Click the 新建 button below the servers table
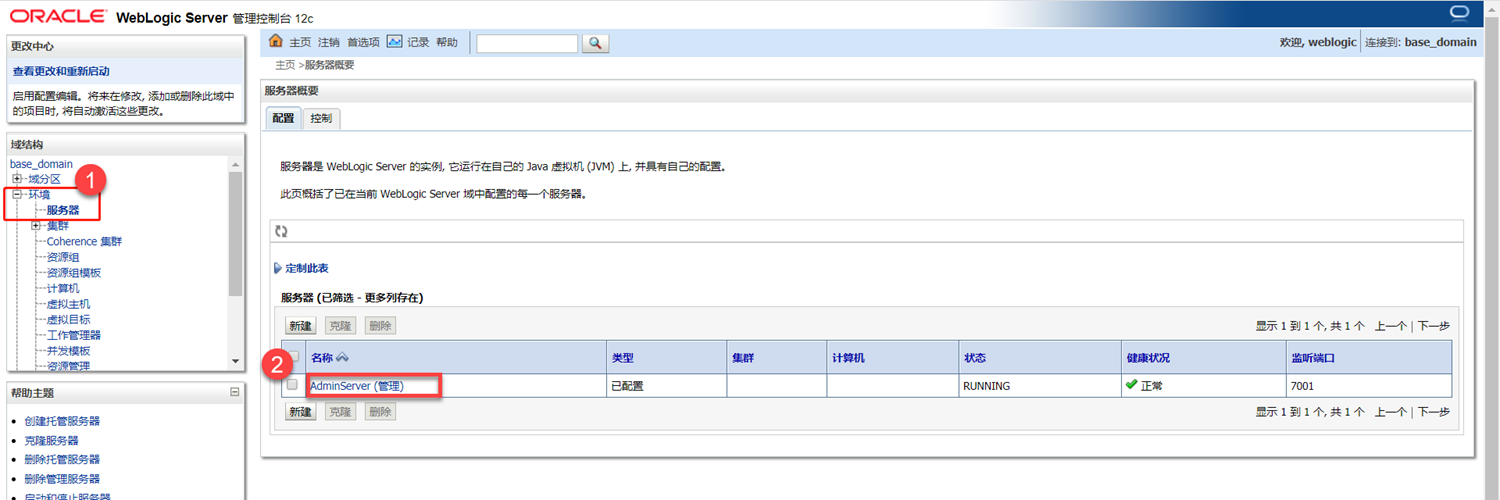 (x=301, y=412)
